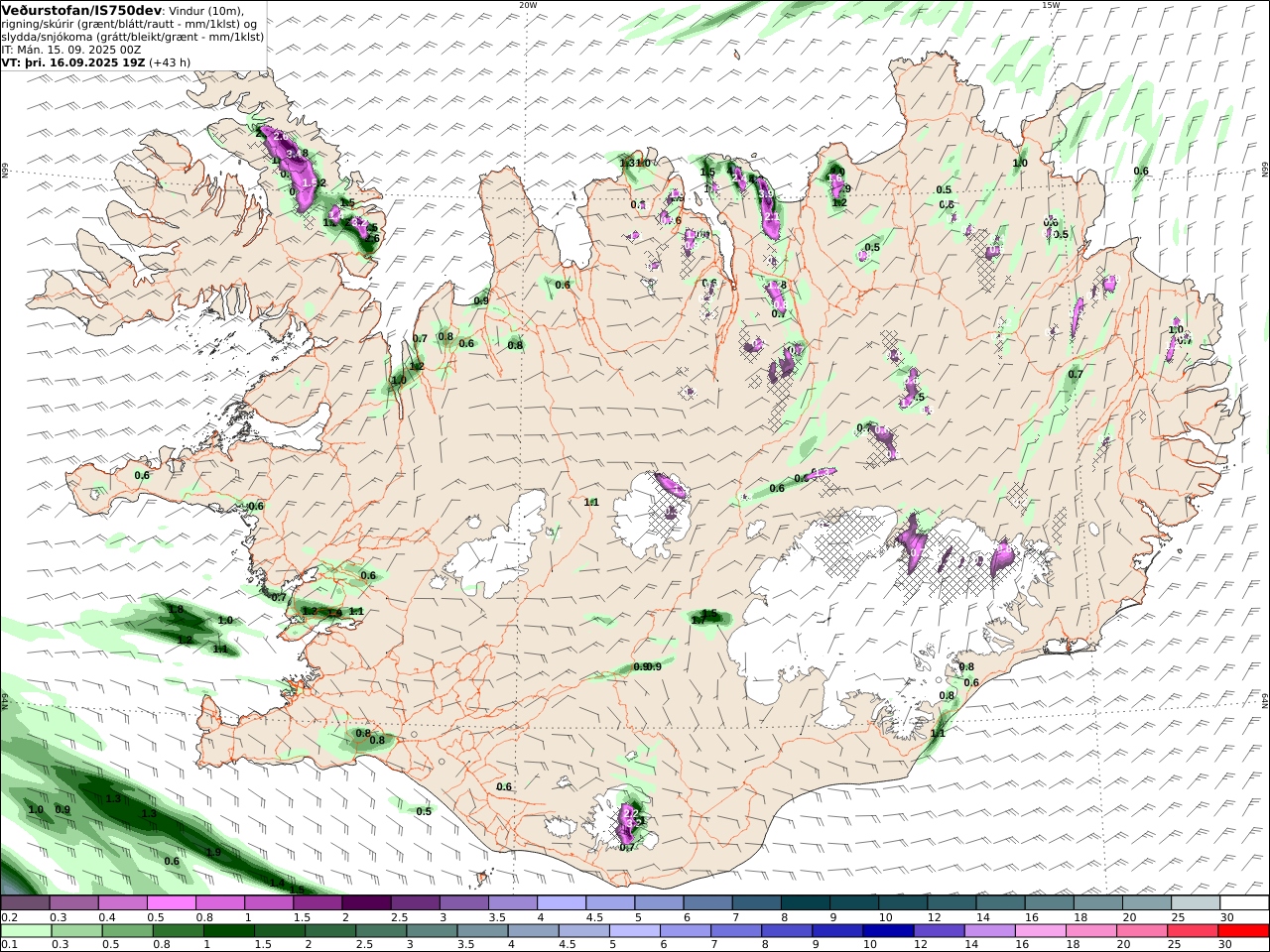Click upper legend swatch starting at 1.5
This screenshot has height=952, width=1270.
pyautogui.click(x=317, y=902)
